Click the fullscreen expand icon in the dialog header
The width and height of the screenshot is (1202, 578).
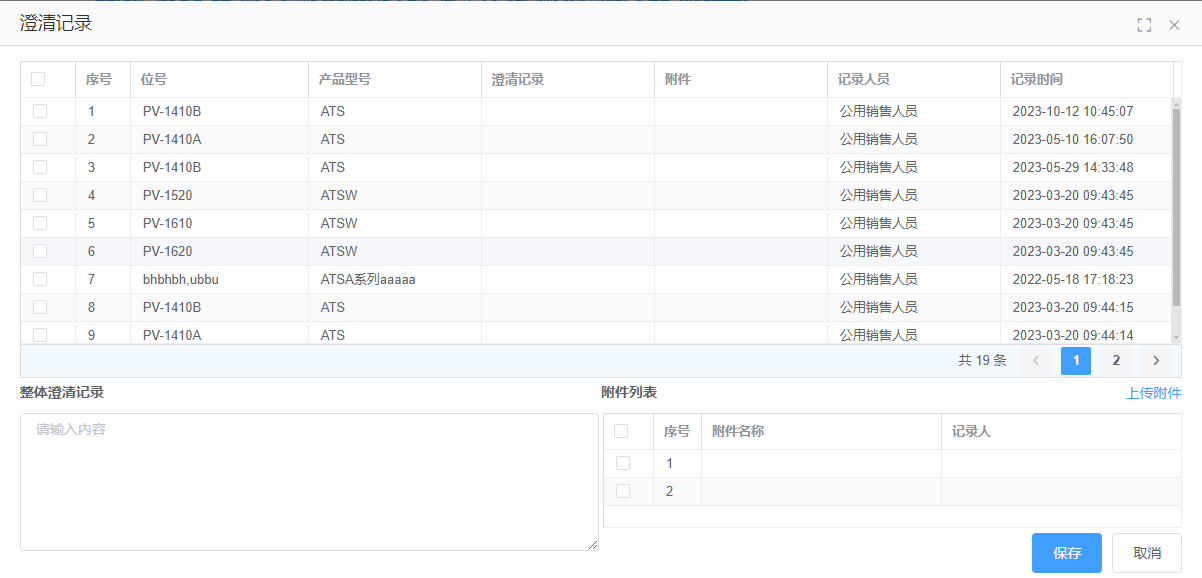click(x=1144, y=25)
